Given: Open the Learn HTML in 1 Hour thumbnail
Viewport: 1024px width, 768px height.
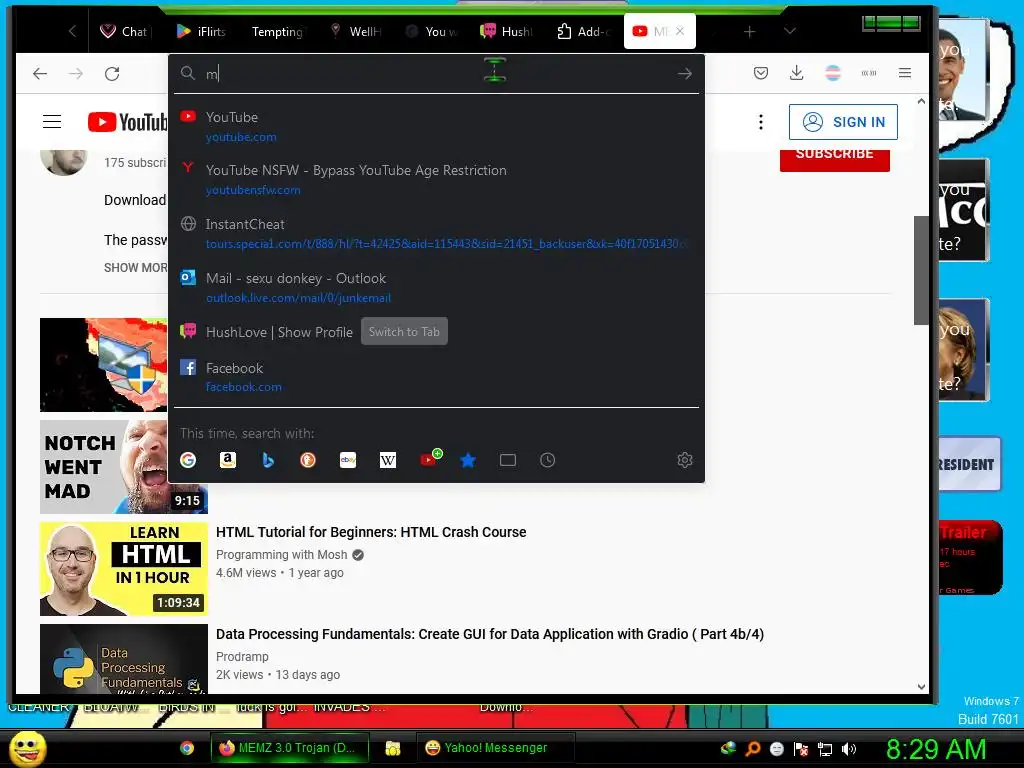Looking at the screenshot, I should coord(123,569).
